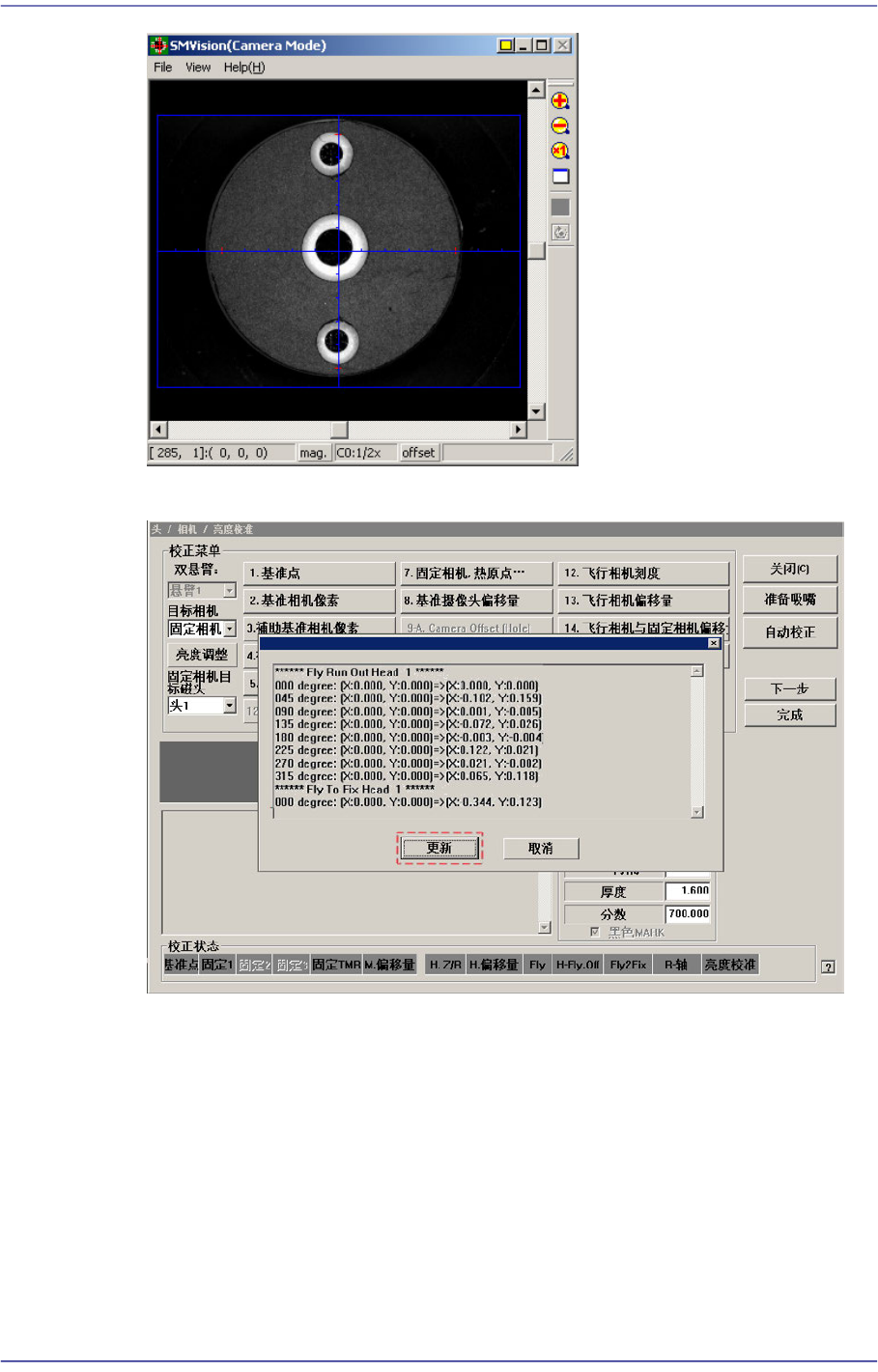878x1372 pixels.
Task: Click the 7.固定相机.热原点 button
Action: tap(477, 574)
